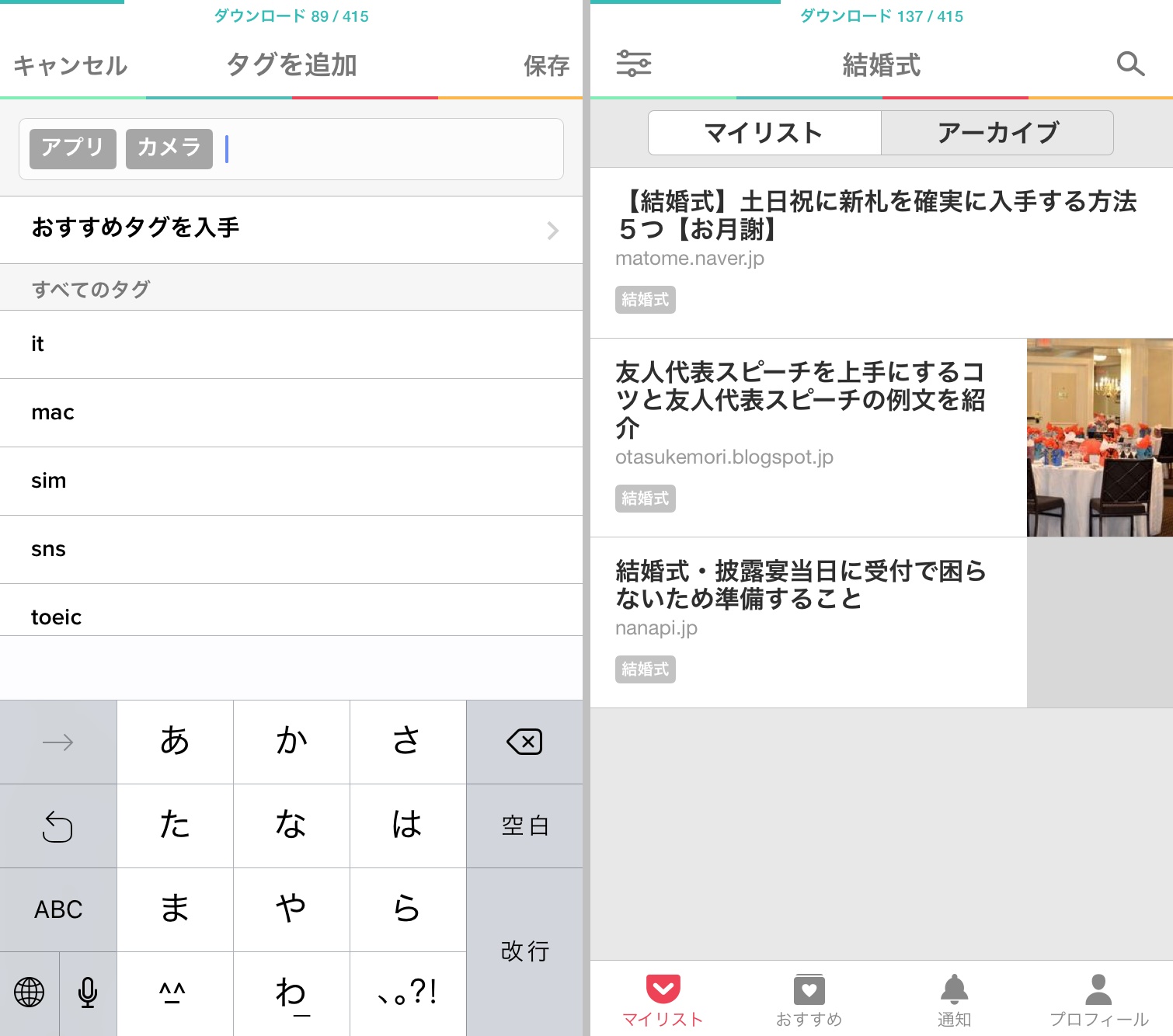The width and height of the screenshot is (1173, 1036).
Task: Tap 保存 to save tags
Action: (x=547, y=65)
